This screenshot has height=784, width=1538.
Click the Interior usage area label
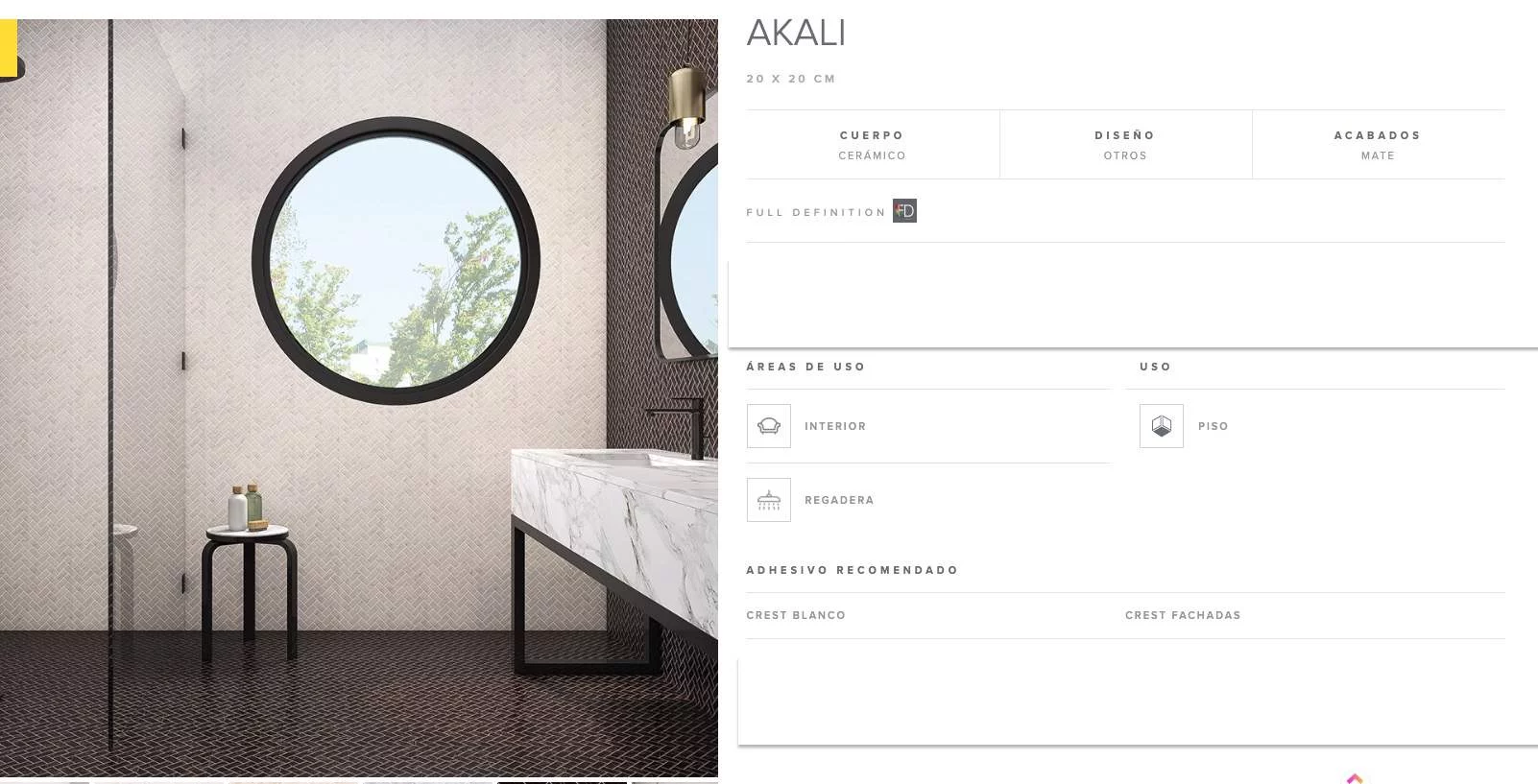click(x=835, y=426)
